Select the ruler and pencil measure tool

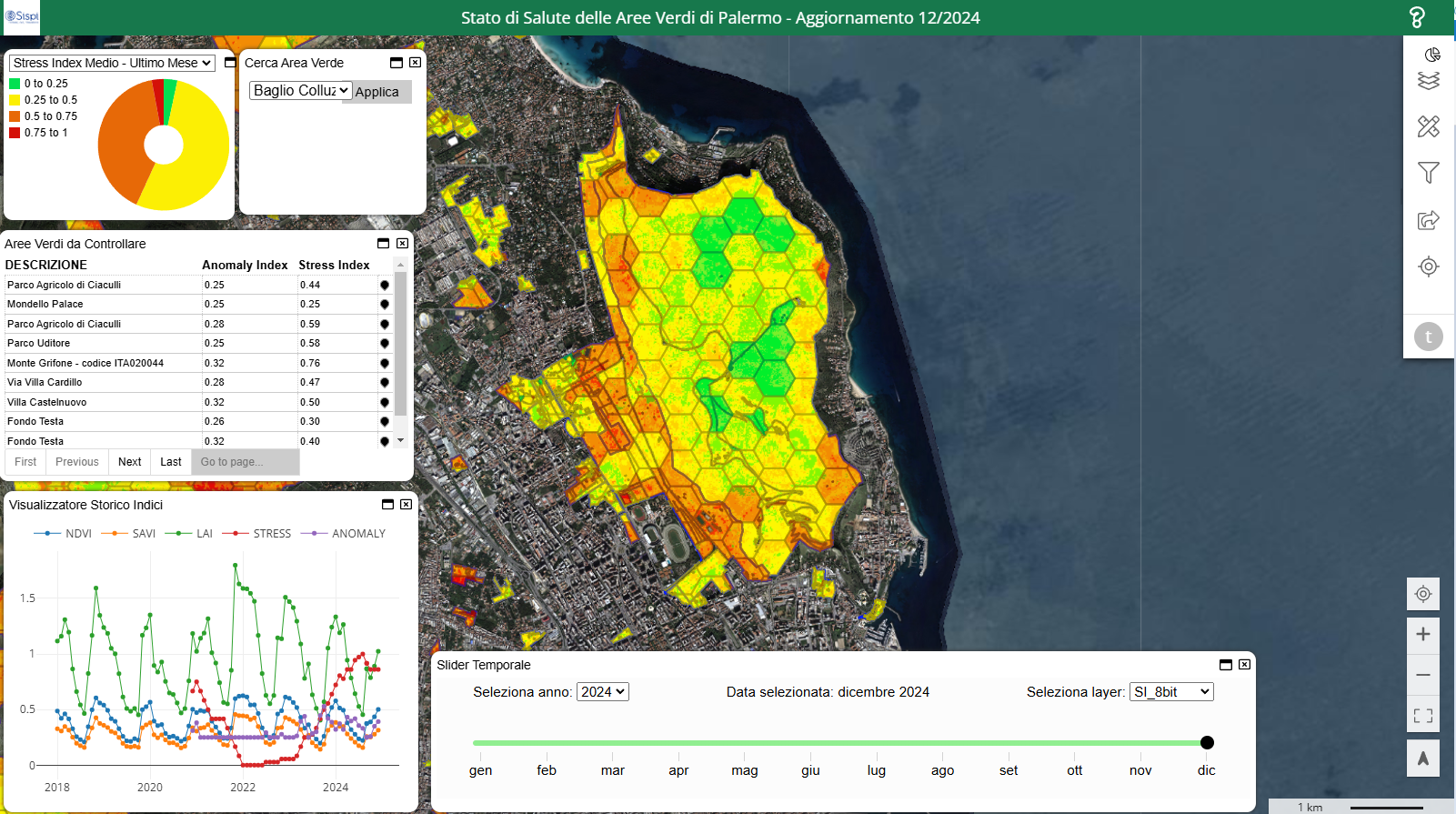tap(1428, 126)
